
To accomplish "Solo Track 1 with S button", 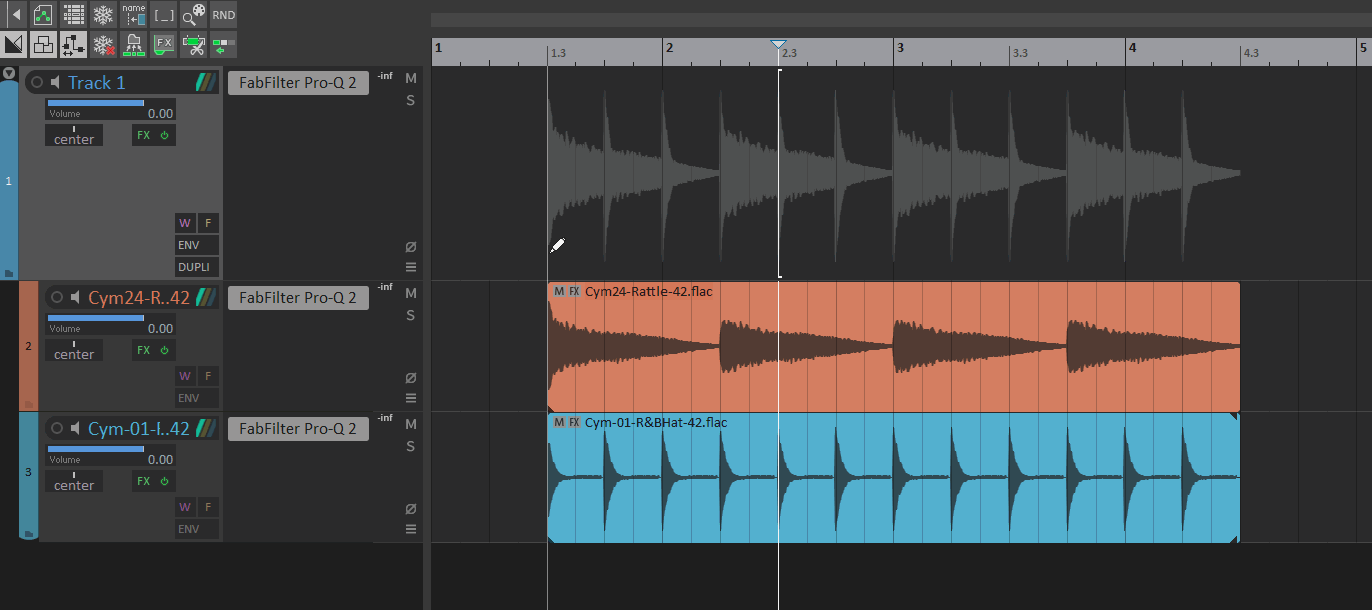I will coord(411,100).
